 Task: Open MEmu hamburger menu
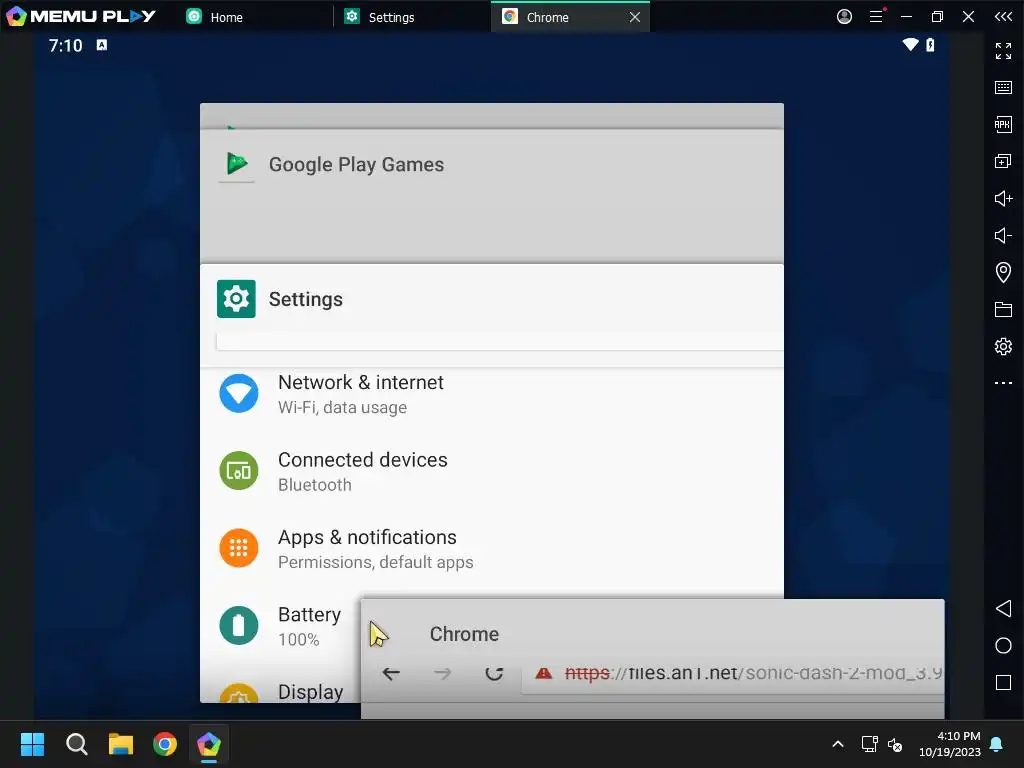876,16
